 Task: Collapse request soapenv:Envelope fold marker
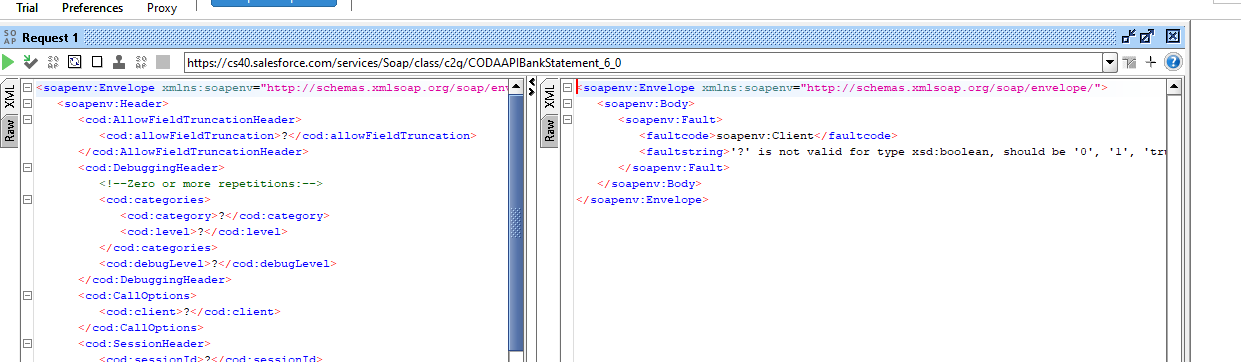[x=27, y=87]
